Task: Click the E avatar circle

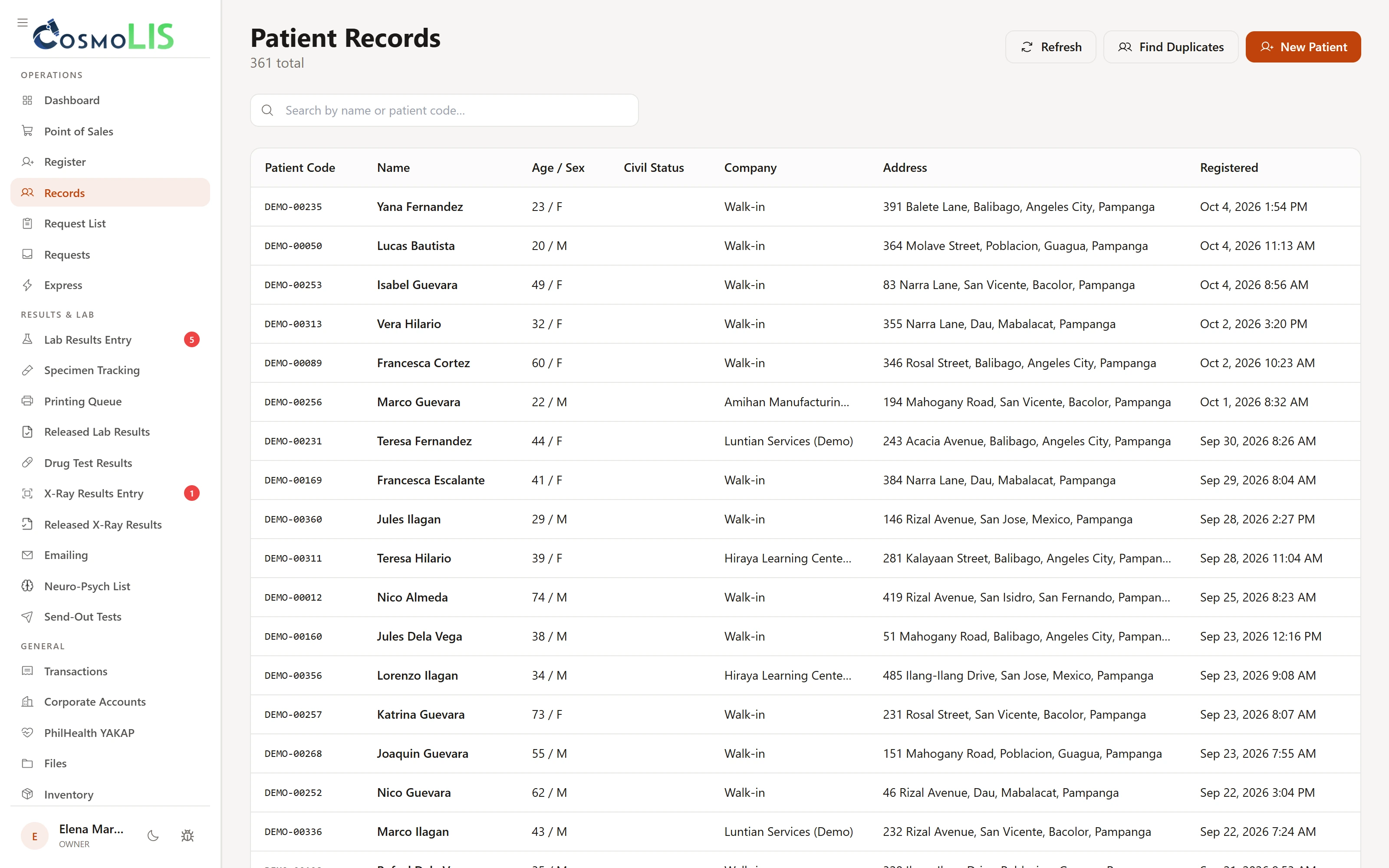Action: pos(34,836)
